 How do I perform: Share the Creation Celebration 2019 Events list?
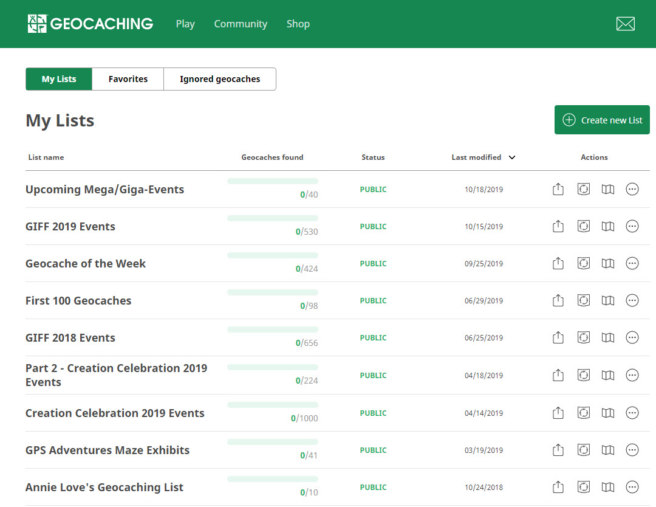pyautogui.click(x=559, y=413)
